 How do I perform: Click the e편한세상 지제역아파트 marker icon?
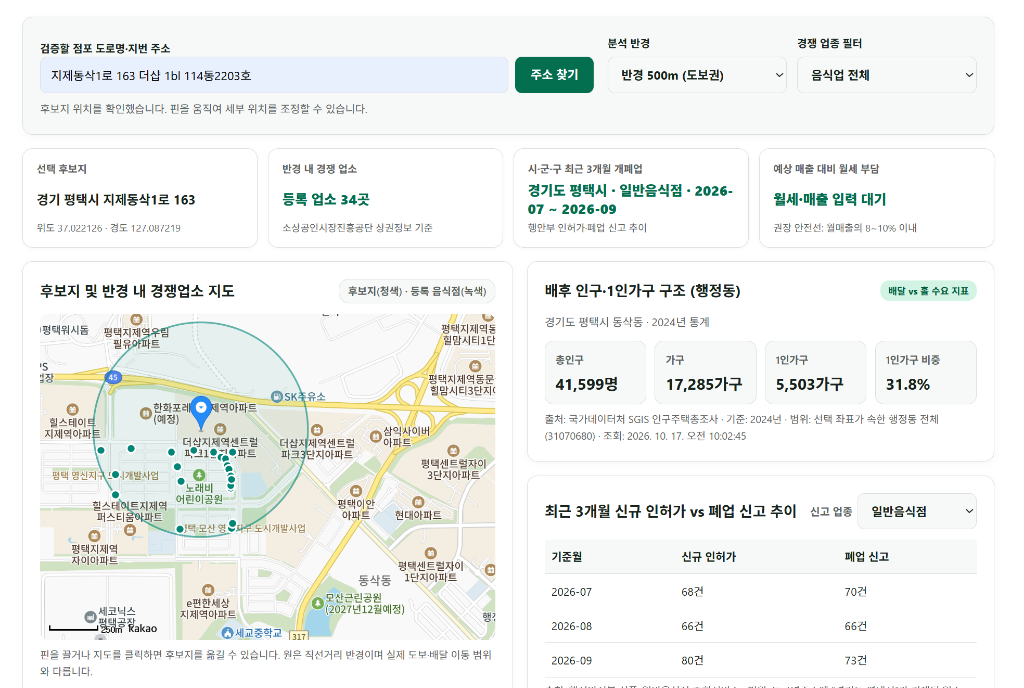tap(208, 590)
